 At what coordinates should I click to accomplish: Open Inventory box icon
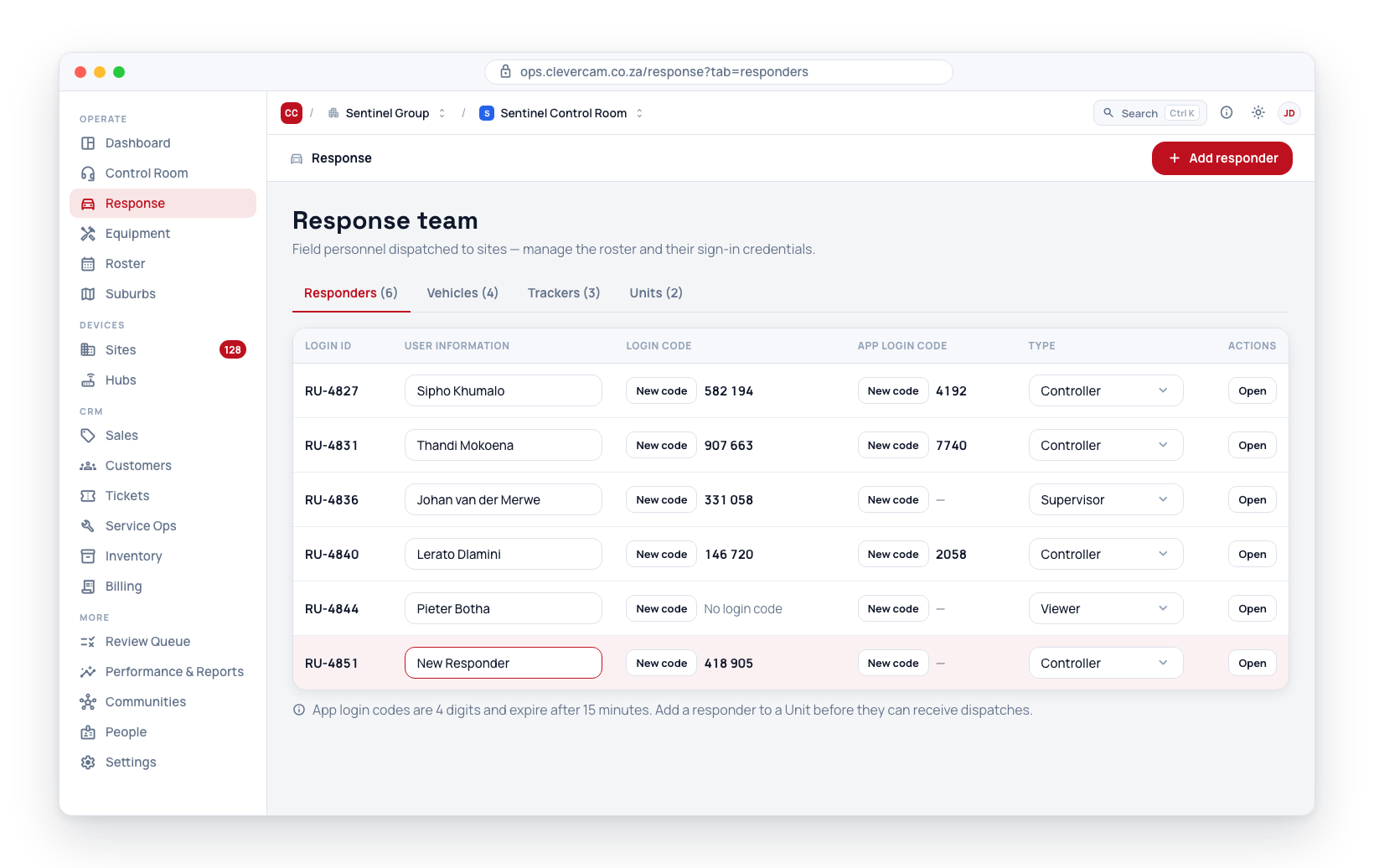point(88,556)
